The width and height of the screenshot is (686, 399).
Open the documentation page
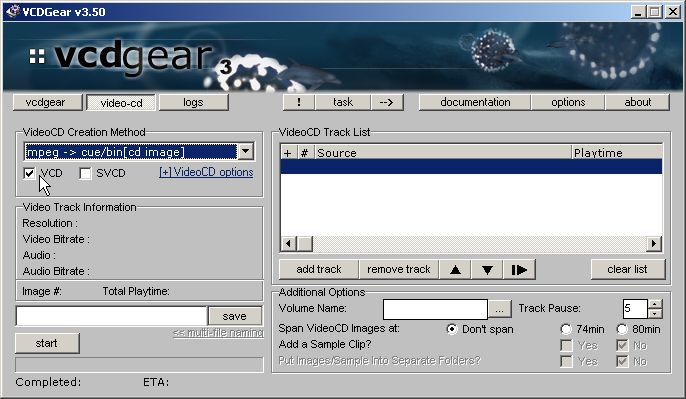click(475, 102)
